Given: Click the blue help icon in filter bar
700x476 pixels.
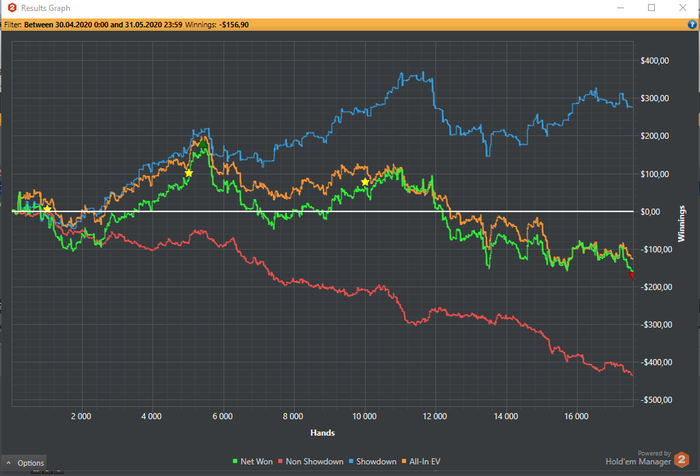Looking at the screenshot, I should [692, 25].
